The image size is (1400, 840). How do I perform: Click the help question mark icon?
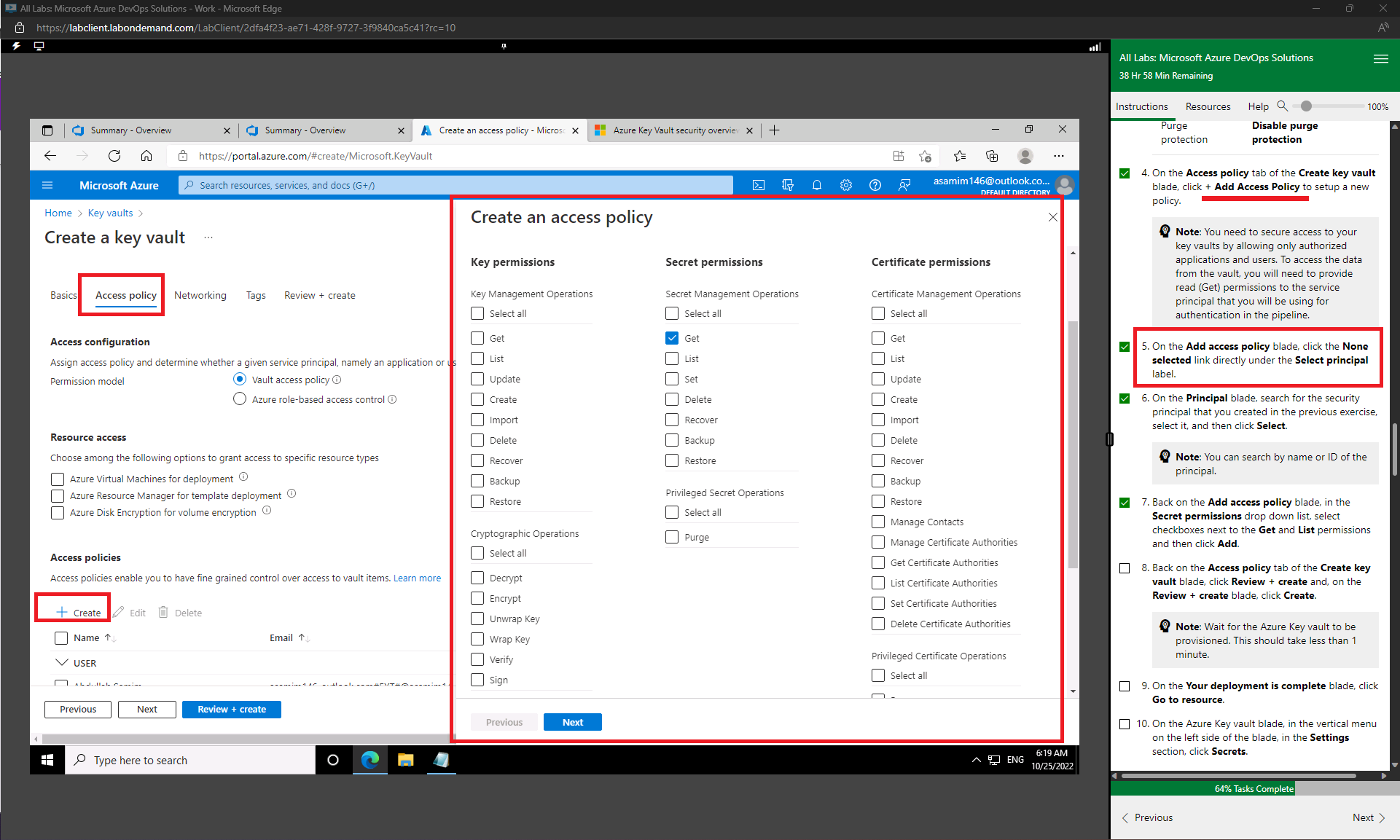875,185
